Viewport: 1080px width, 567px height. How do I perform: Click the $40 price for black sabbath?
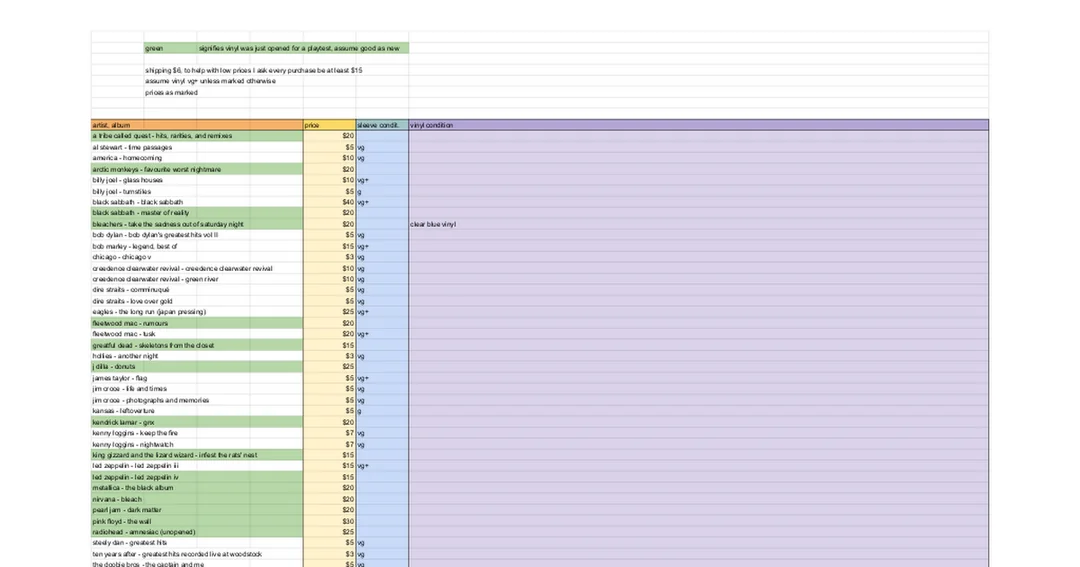[x=329, y=203]
